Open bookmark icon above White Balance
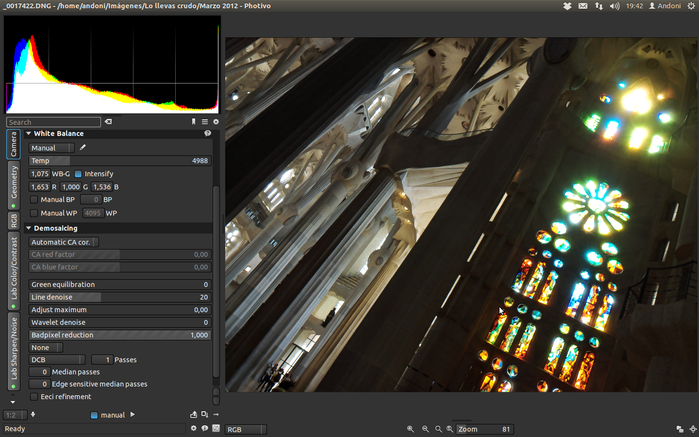The width and height of the screenshot is (699, 437). click(193, 122)
